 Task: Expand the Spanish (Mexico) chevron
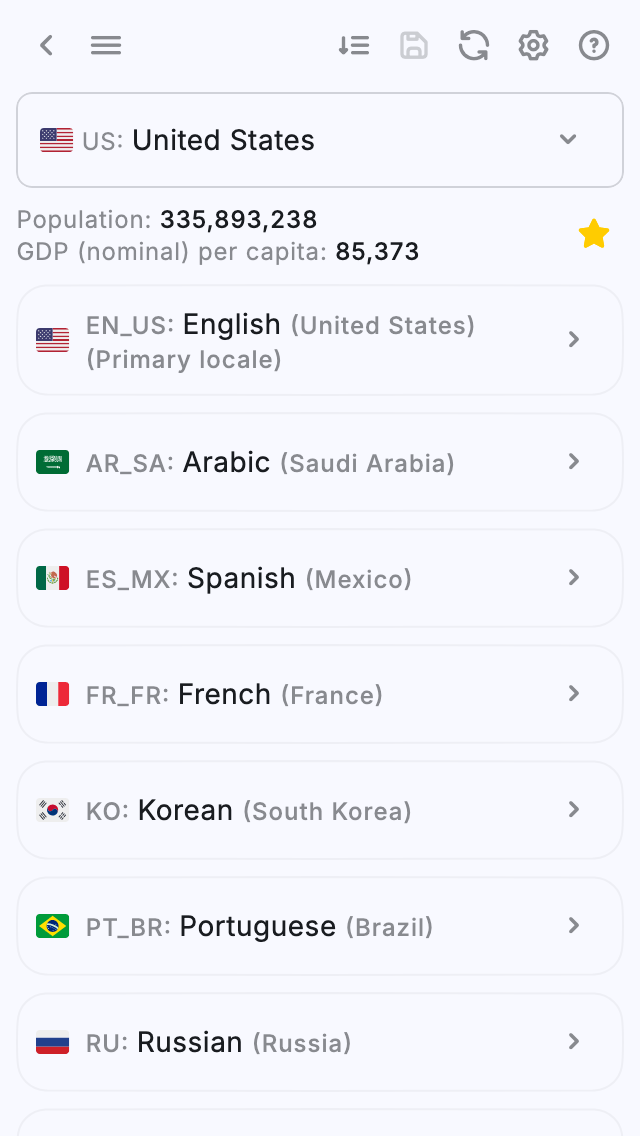[x=574, y=577]
